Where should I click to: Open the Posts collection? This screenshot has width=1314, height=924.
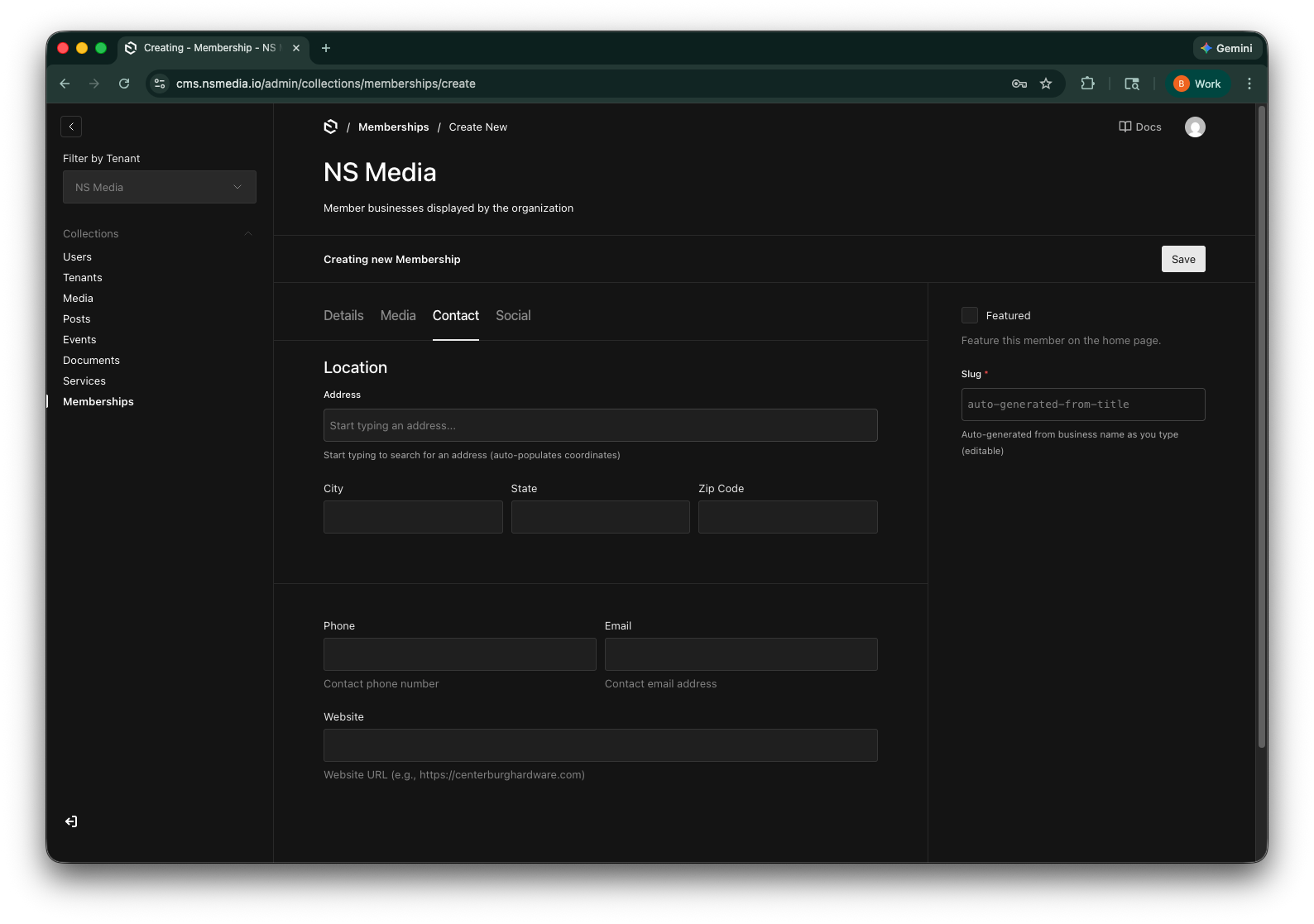pyautogui.click(x=77, y=319)
